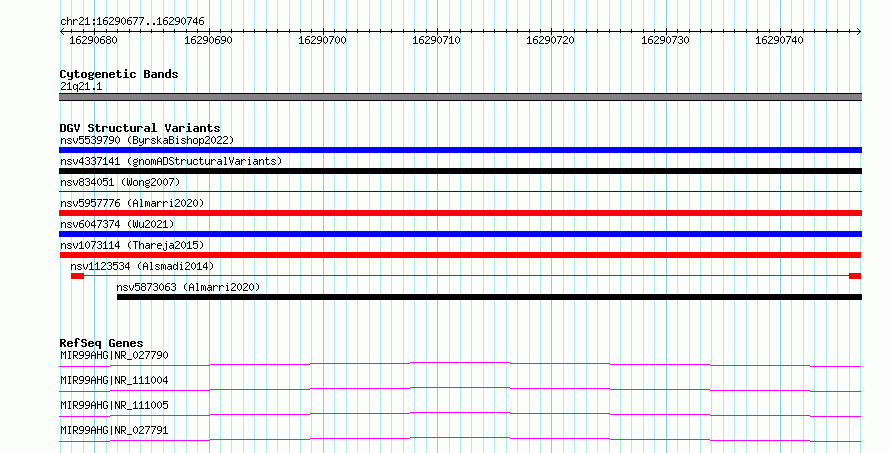
Task: Click ruler position 16290700
Action: pos(322,40)
